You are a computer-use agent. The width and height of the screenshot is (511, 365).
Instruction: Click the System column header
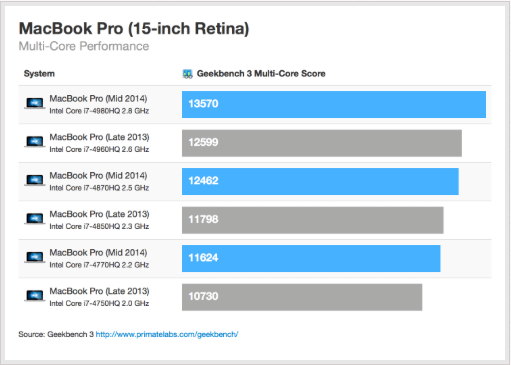click(39, 74)
